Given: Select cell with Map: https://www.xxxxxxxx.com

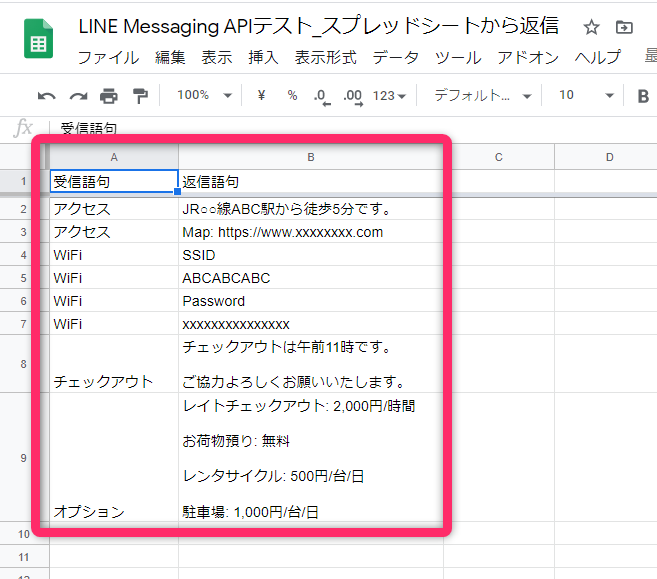Looking at the screenshot, I should tap(310, 232).
